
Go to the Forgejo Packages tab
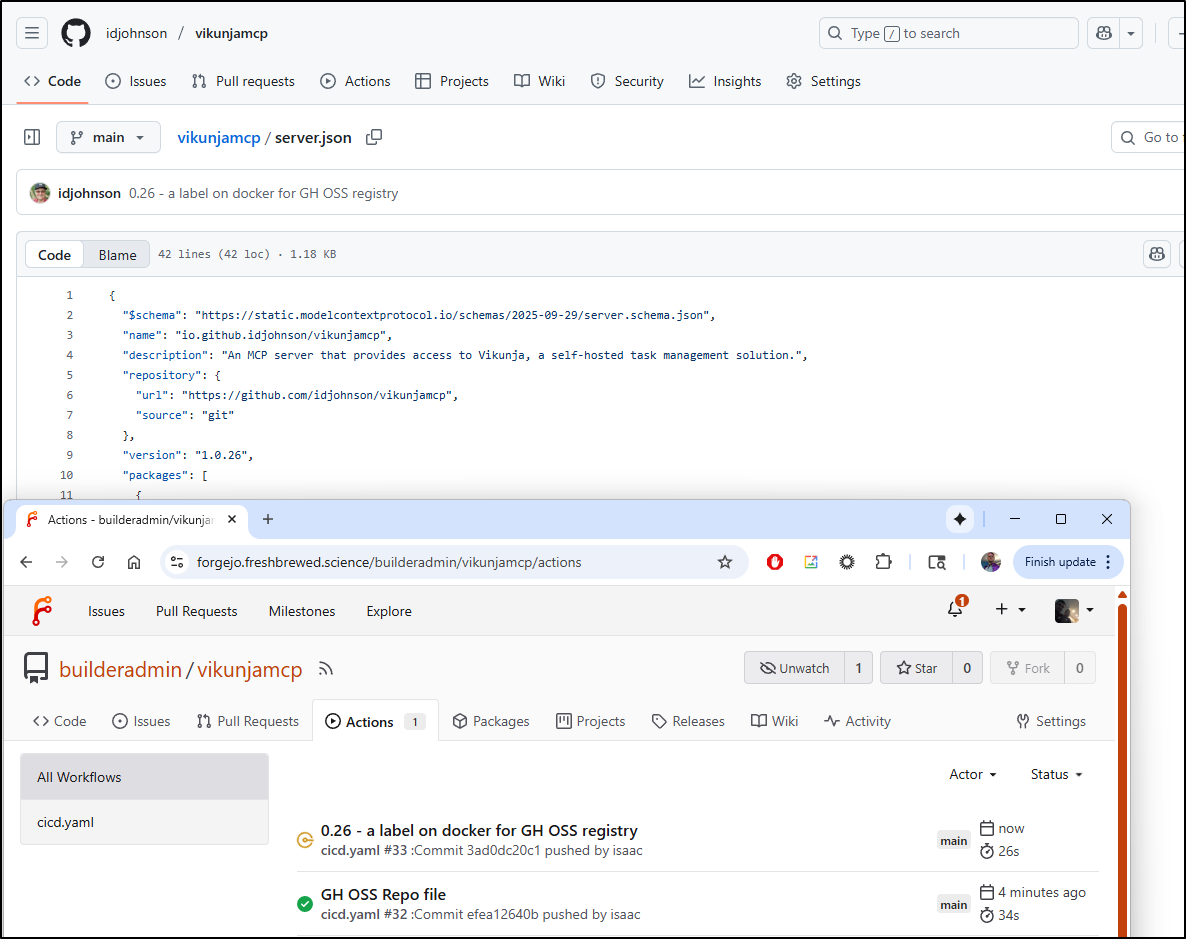(491, 721)
